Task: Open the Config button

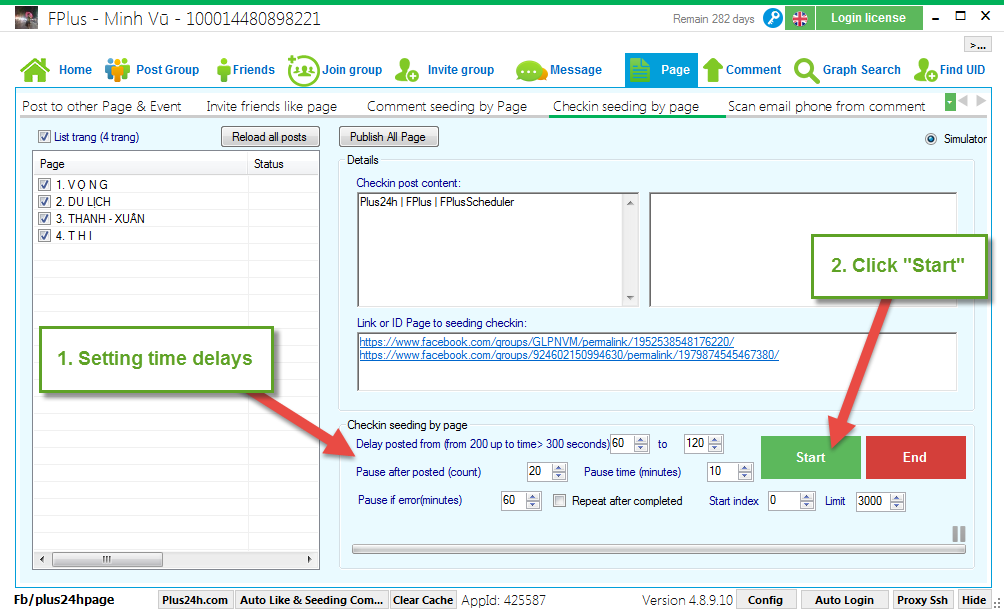Action: tap(765, 600)
